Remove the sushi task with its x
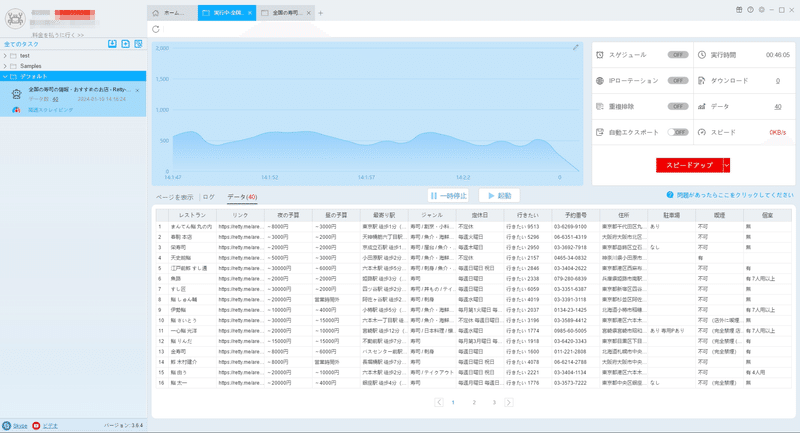The height and width of the screenshot is (433, 800). 137,90
